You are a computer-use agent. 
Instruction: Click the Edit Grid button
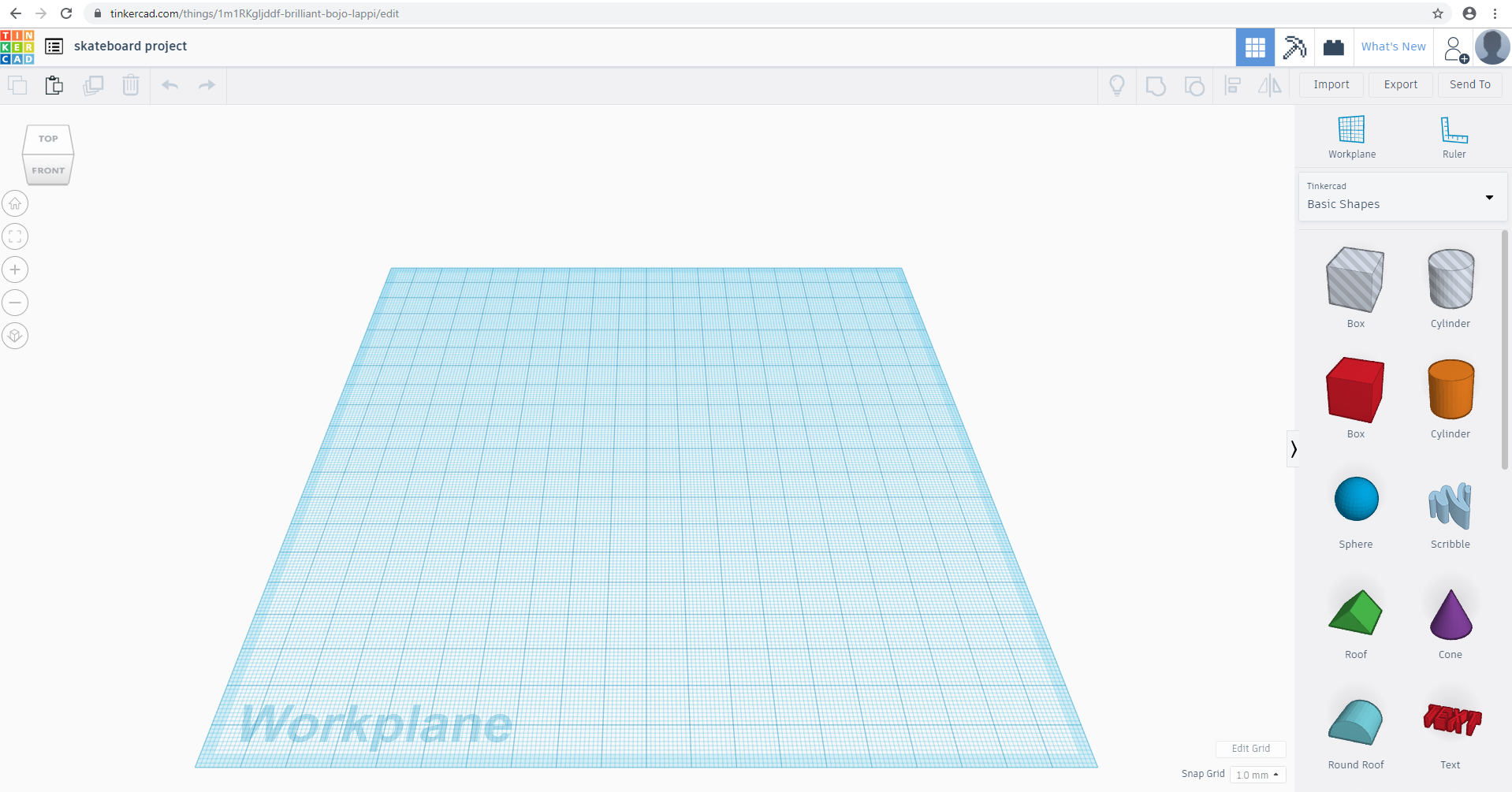pos(1250,749)
